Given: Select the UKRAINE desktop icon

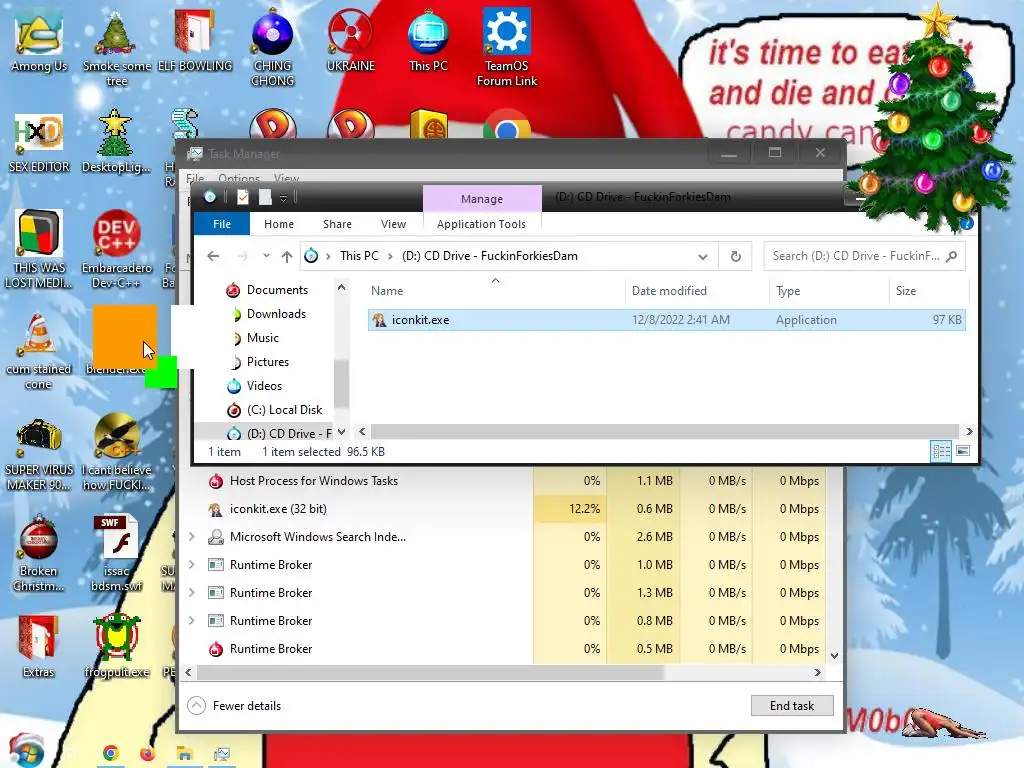Looking at the screenshot, I should [x=351, y=40].
